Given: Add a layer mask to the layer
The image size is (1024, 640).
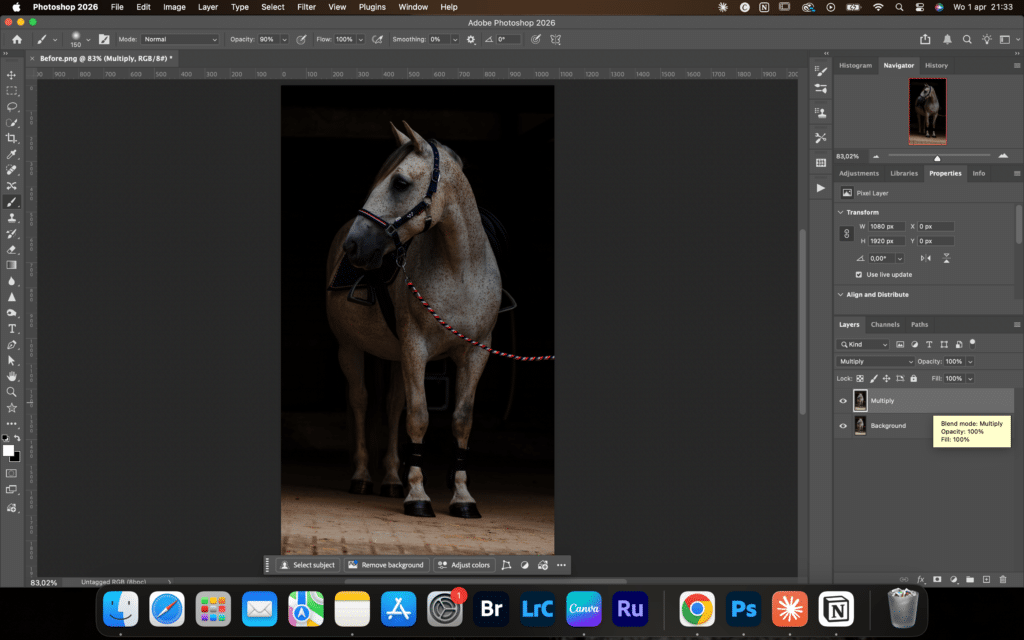Looking at the screenshot, I should pyautogui.click(x=937, y=579).
